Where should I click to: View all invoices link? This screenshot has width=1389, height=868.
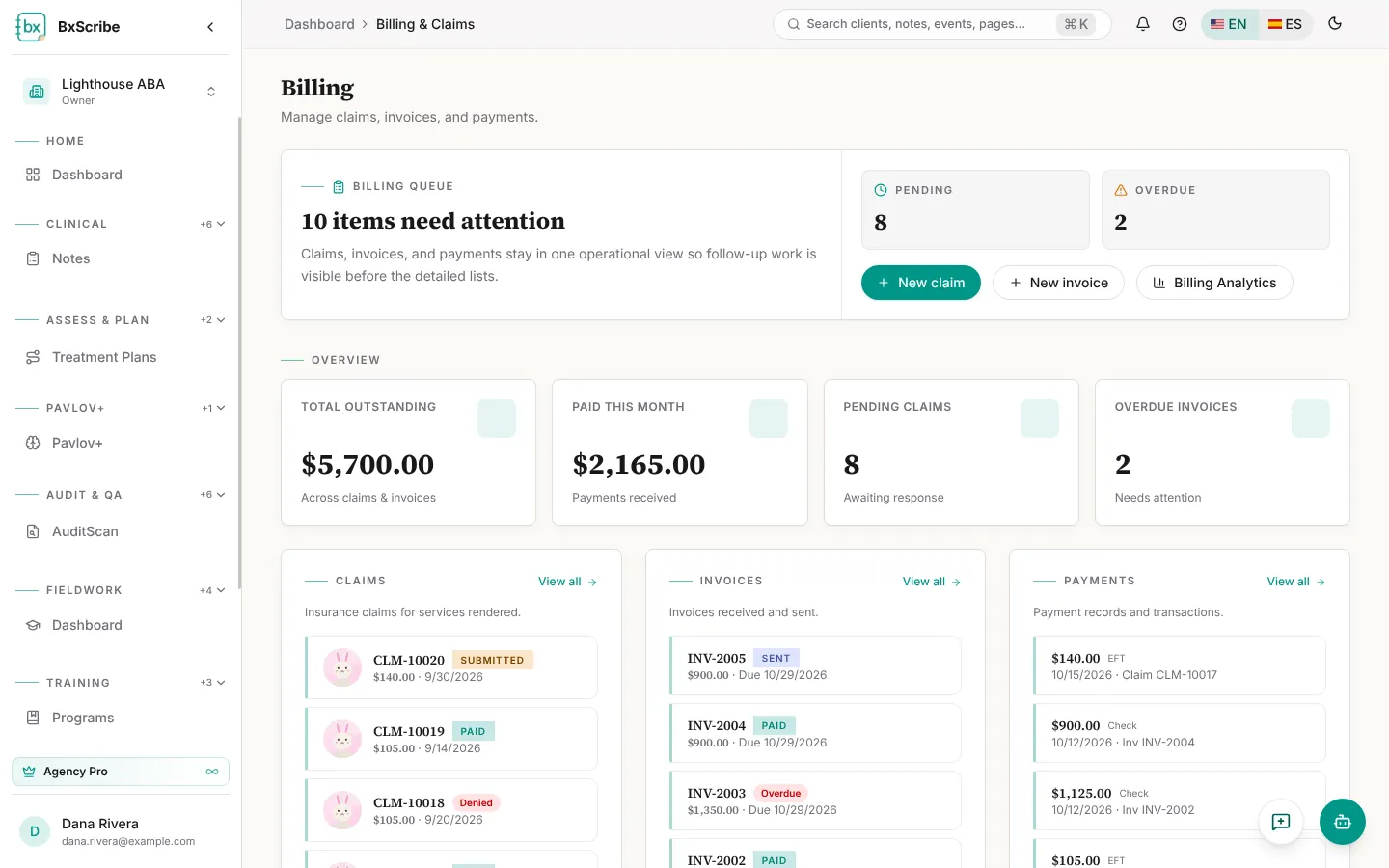pyautogui.click(x=931, y=582)
